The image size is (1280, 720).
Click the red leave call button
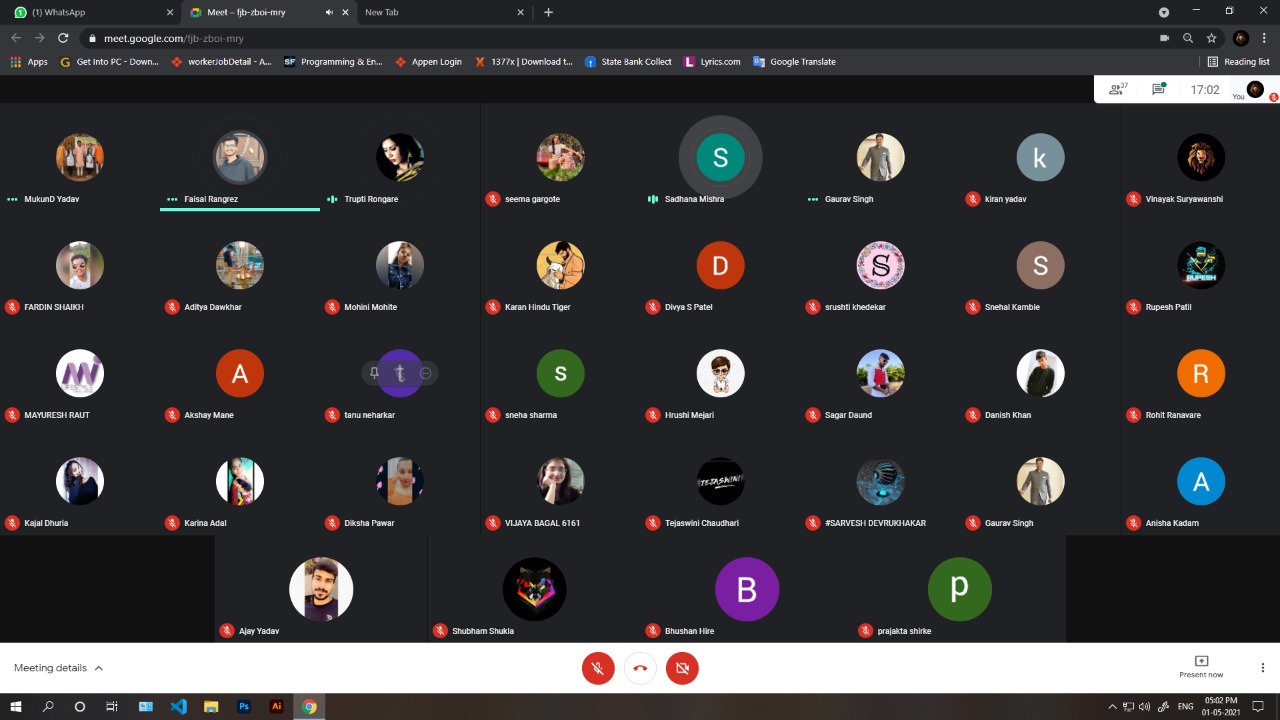tap(640, 668)
